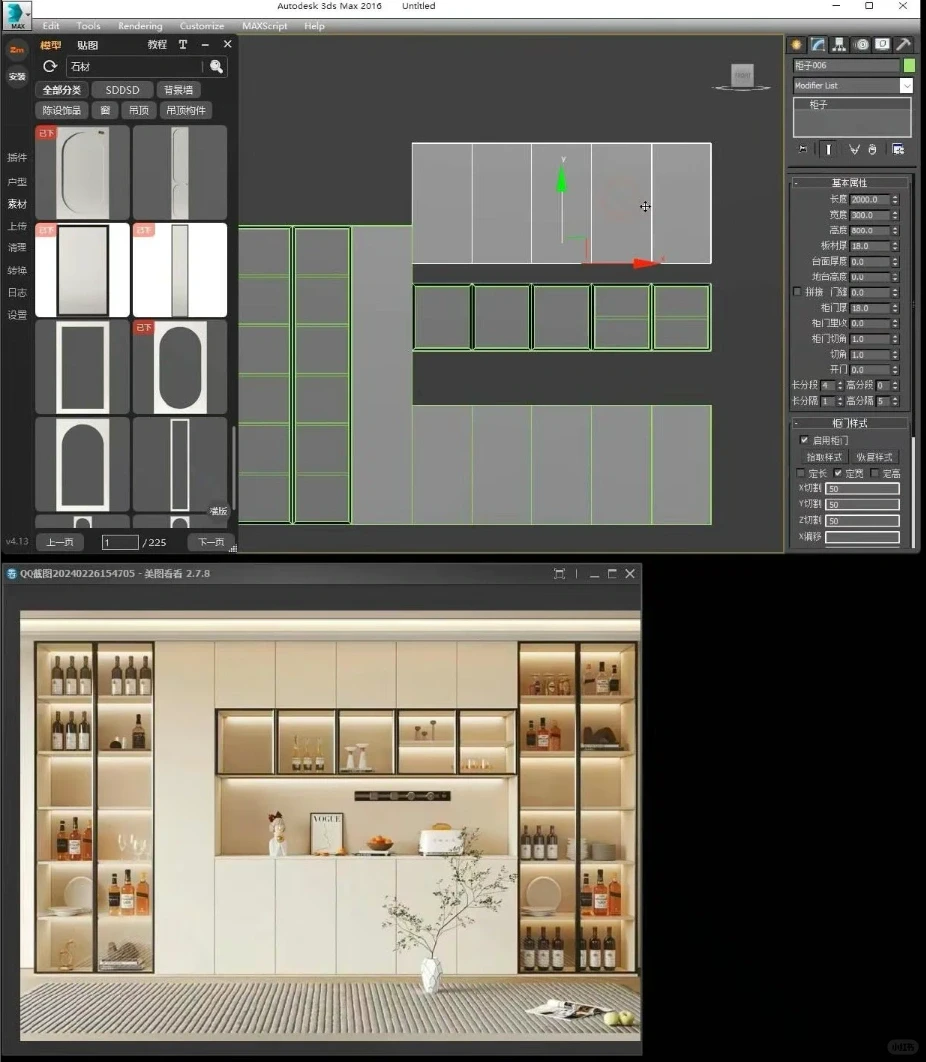Open the Hierarchy panel icon
926x1062 pixels.
(x=839, y=44)
